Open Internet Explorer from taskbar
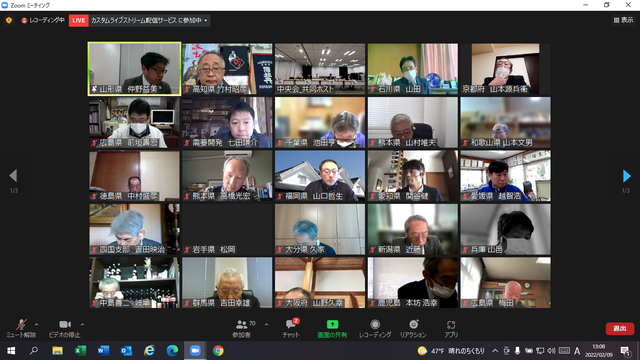 tap(149, 351)
